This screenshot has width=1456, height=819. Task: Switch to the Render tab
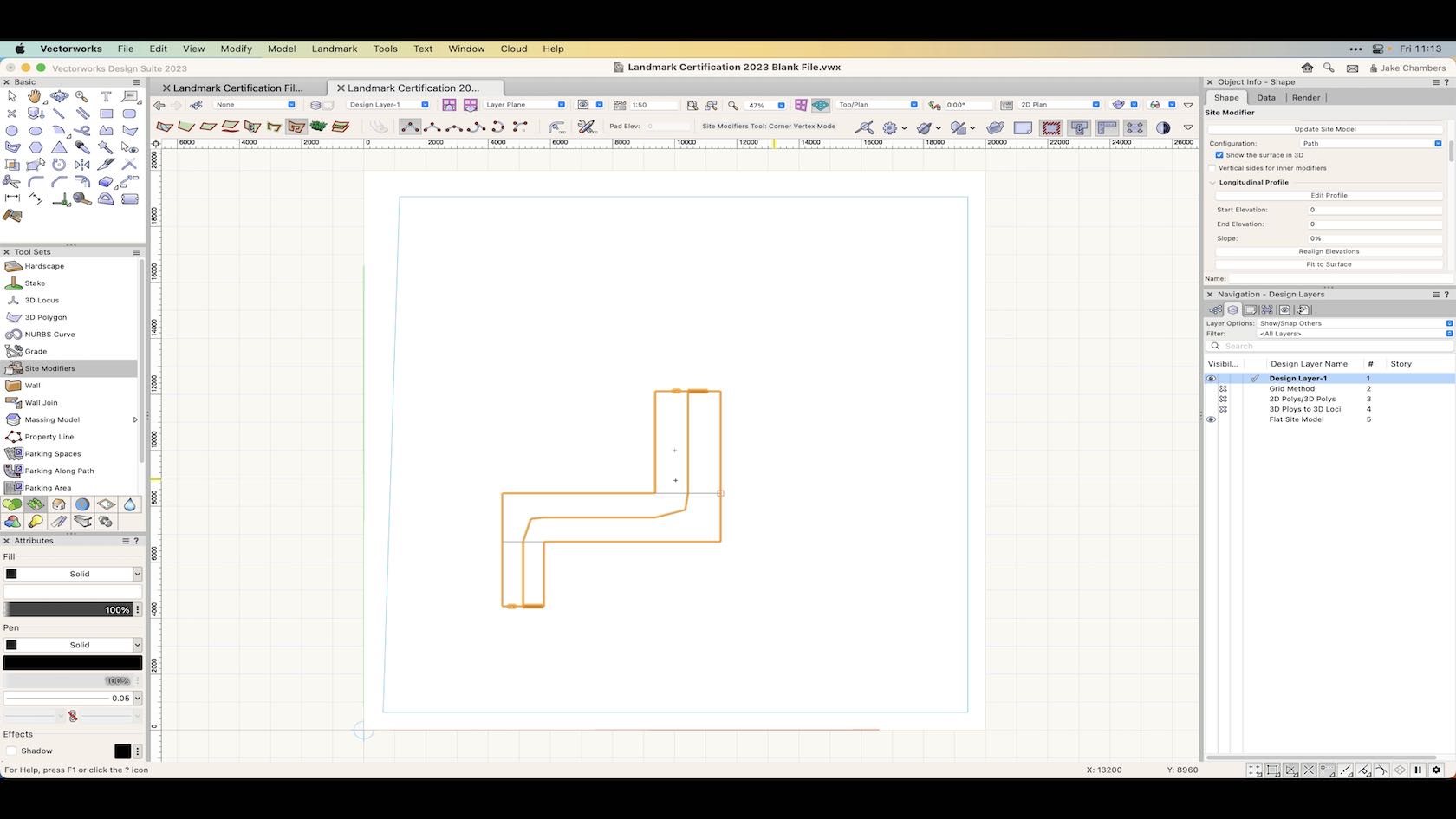click(x=1305, y=97)
